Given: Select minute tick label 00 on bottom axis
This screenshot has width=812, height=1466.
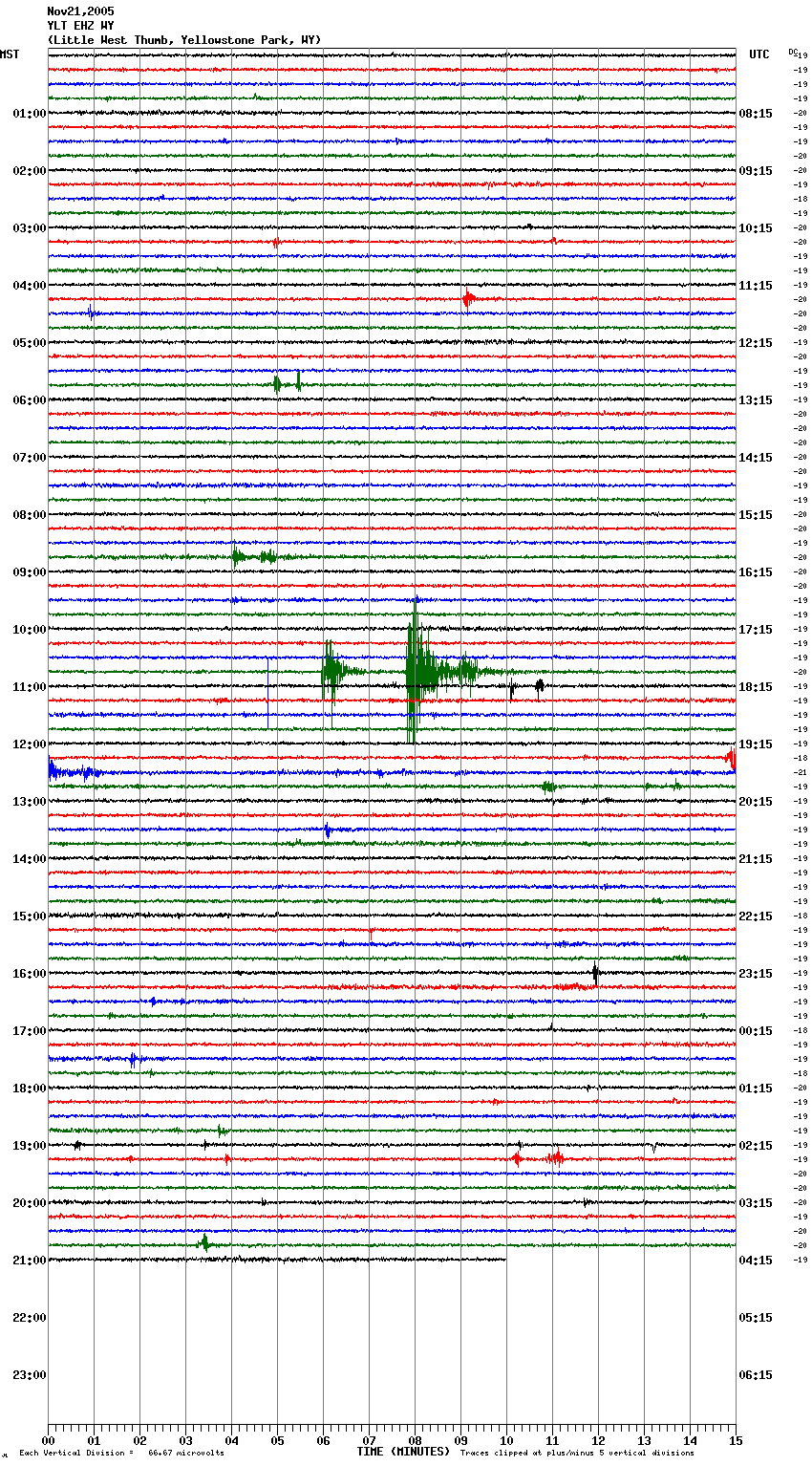Looking at the screenshot, I should [x=48, y=1440].
